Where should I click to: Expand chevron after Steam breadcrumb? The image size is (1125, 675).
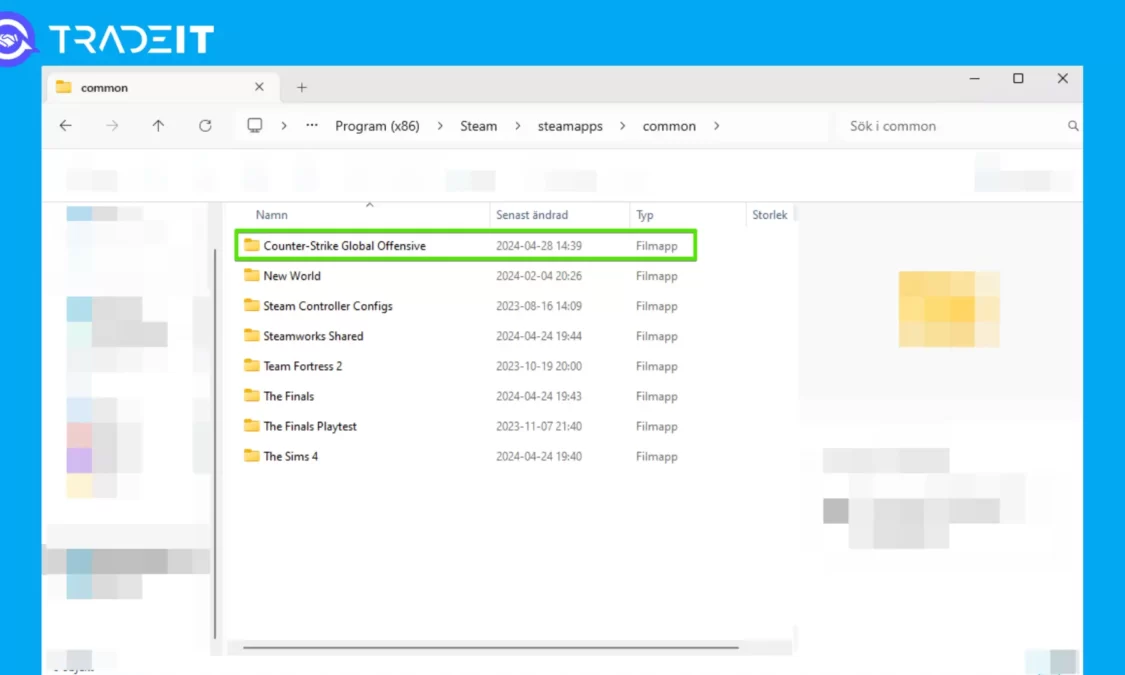pos(517,126)
